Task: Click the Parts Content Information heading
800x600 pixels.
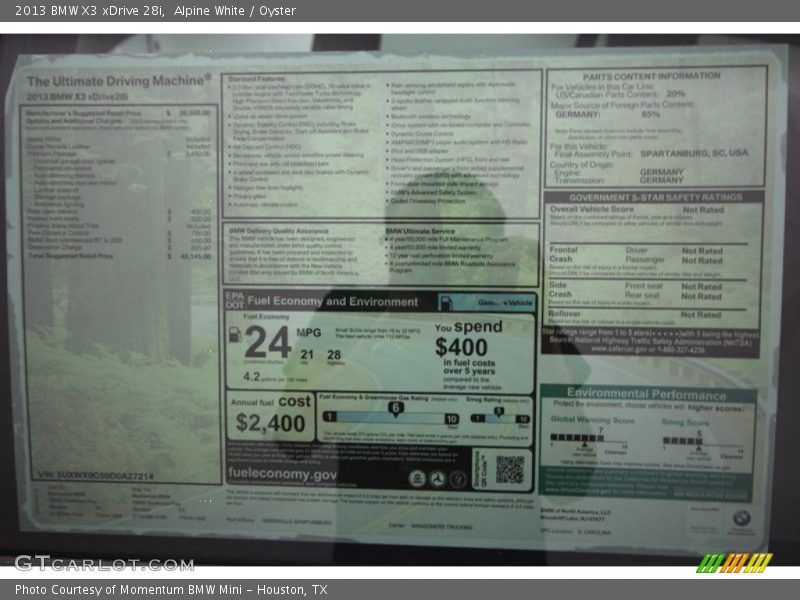Action: coord(651,76)
